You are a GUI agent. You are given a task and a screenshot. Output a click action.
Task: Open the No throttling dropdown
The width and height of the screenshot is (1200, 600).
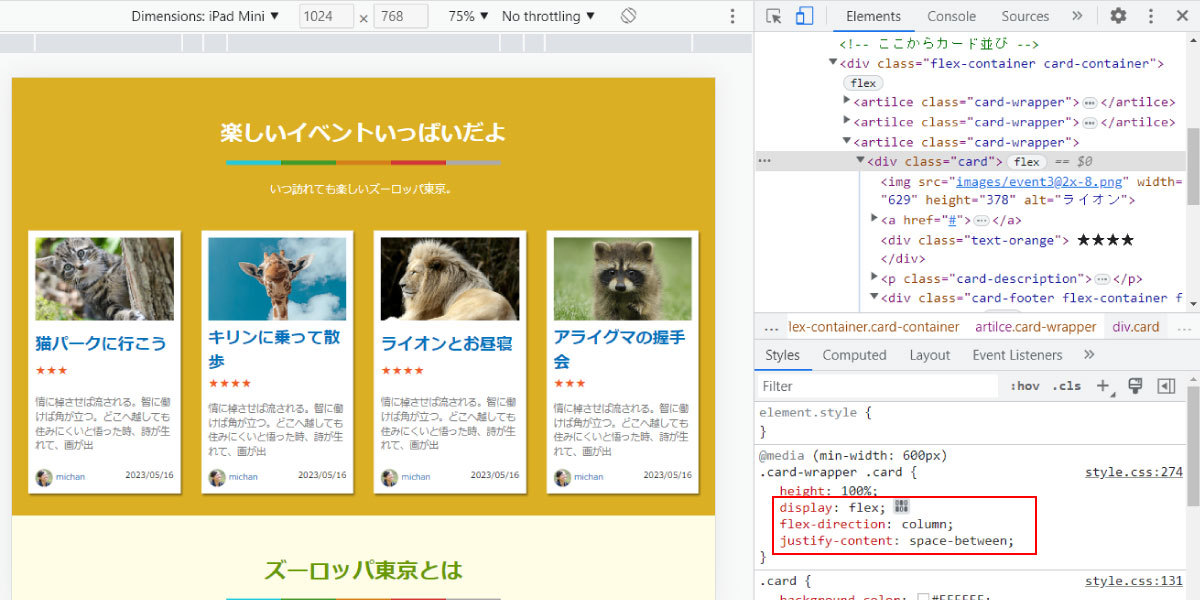point(548,16)
